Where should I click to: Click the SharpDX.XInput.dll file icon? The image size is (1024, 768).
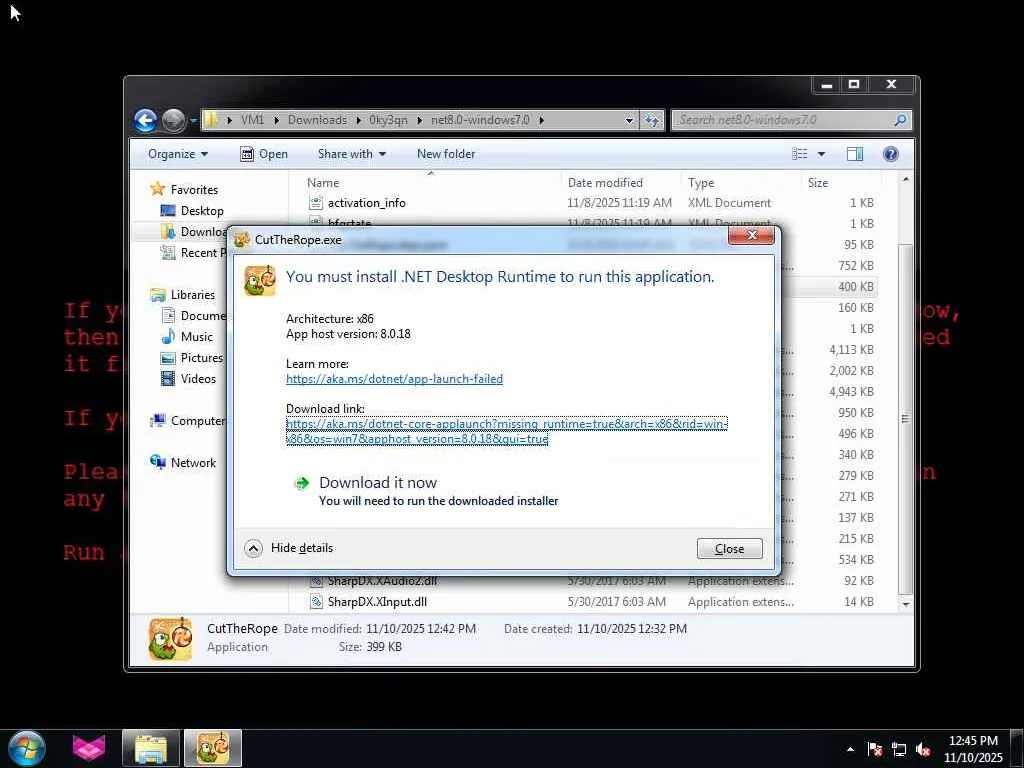[316, 602]
